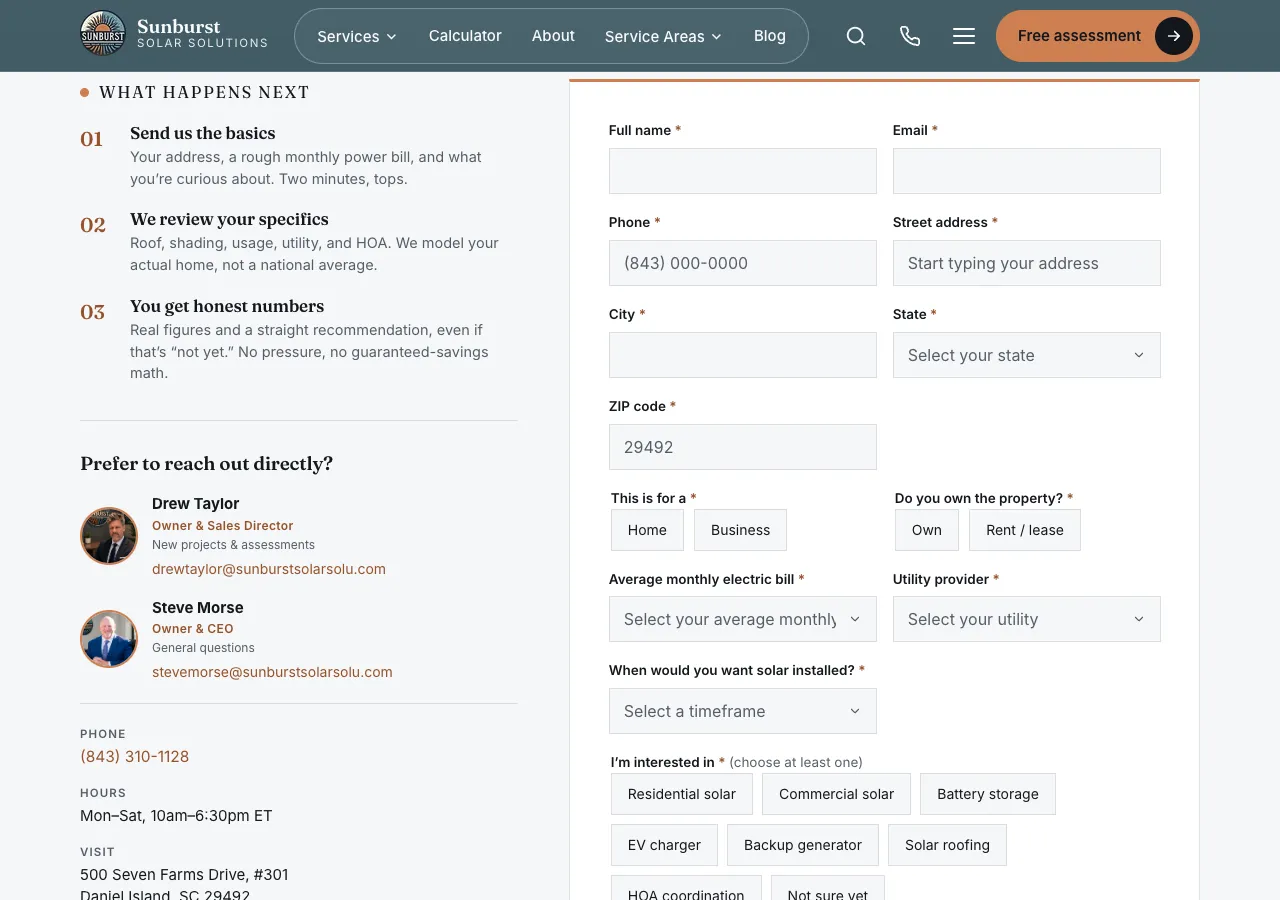1280x900 pixels.
Task: Click the phone icon in header
Action: point(910,36)
